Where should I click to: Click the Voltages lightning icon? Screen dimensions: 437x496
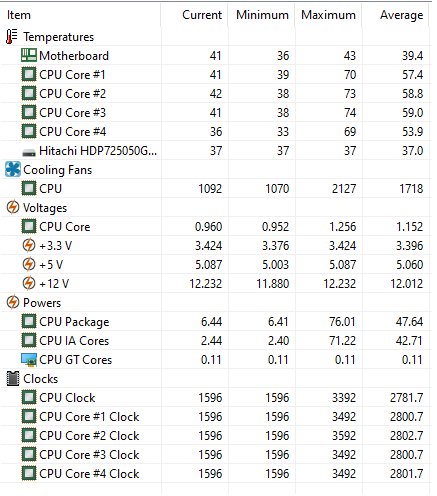pyautogui.click(x=13, y=207)
